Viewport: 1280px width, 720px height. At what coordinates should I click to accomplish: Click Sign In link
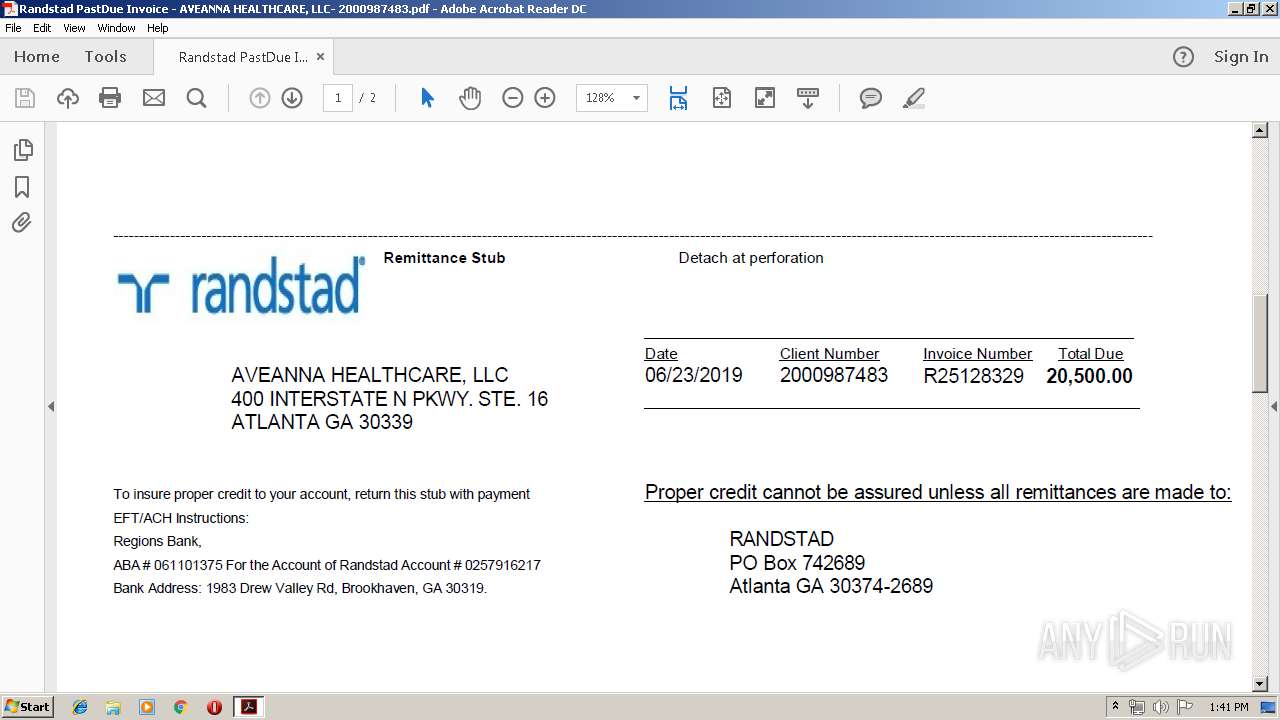pyautogui.click(x=1241, y=57)
